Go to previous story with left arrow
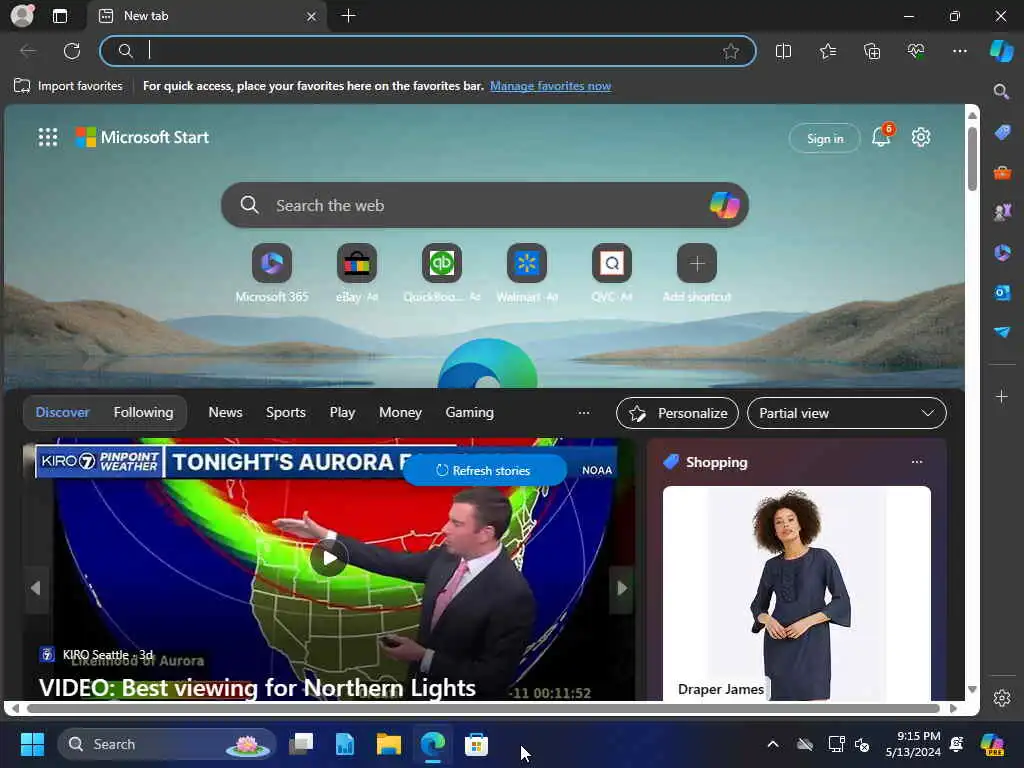The width and height of the screenshot is (1024, 768). [36, 588]
